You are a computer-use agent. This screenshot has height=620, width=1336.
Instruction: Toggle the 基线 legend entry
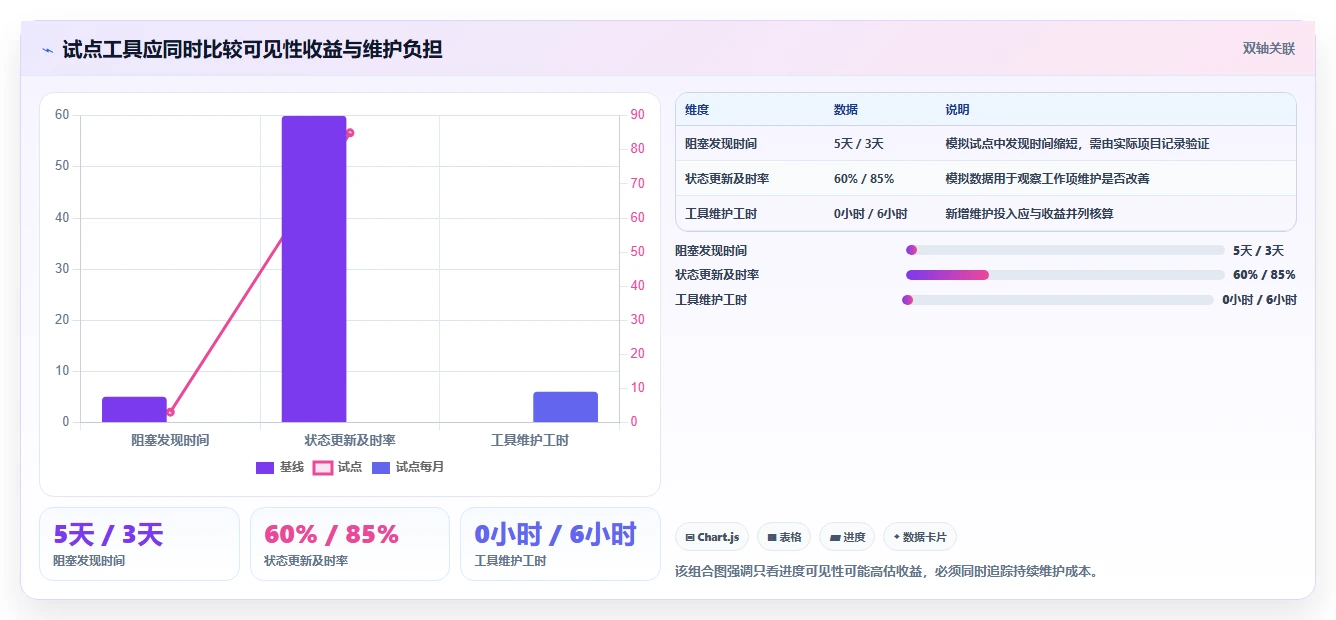280,467
